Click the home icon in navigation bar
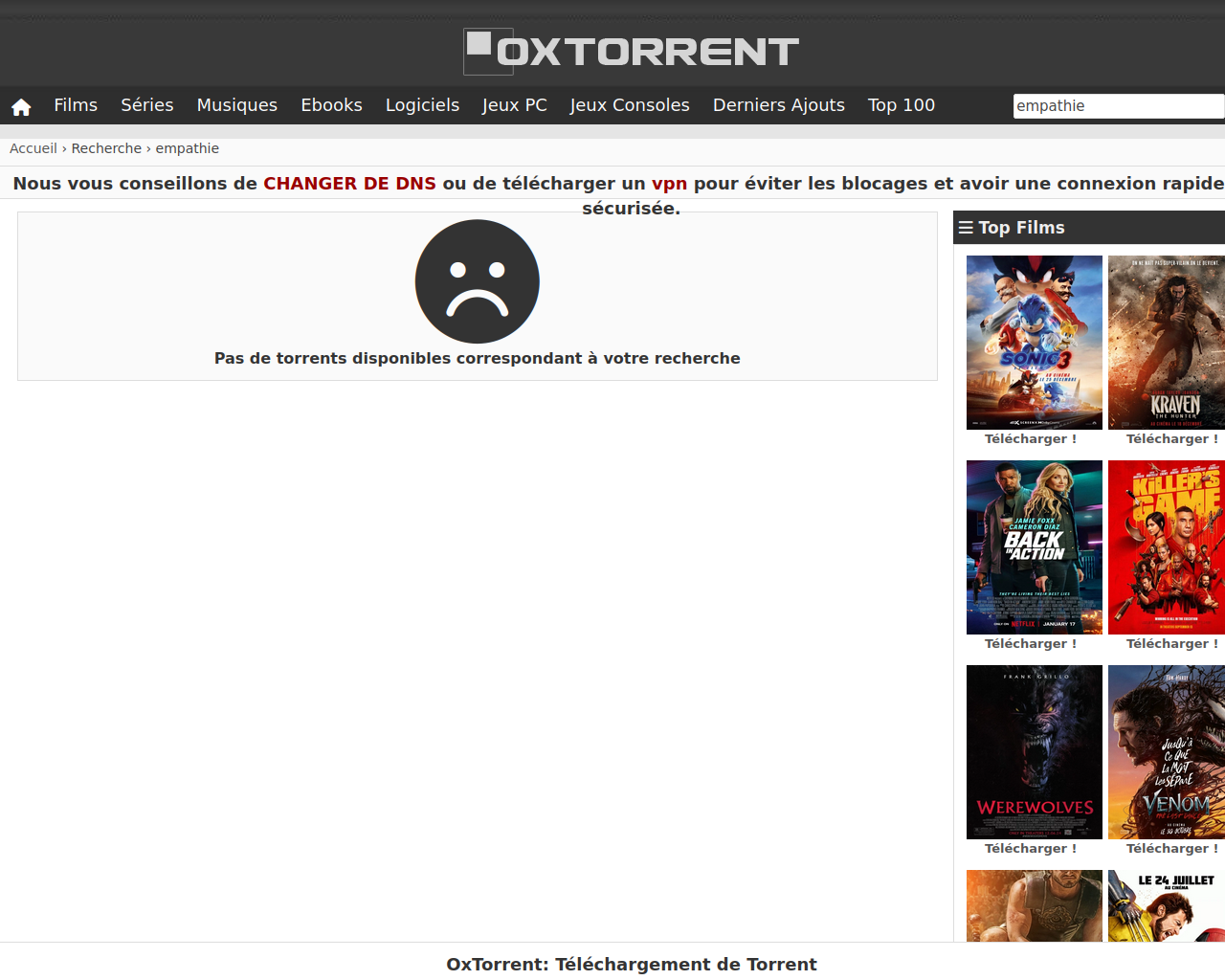This screenshot has width=1225, height=980. pyautogui.click(x=21, y=106)
